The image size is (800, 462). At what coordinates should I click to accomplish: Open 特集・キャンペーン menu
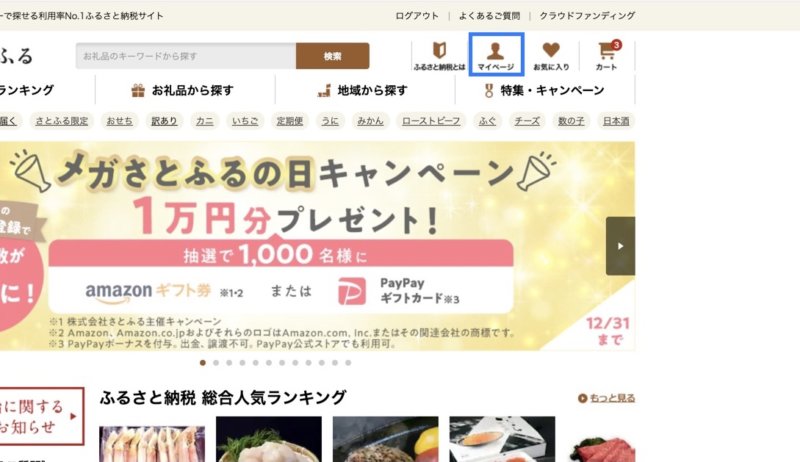(x=545, y=90)
